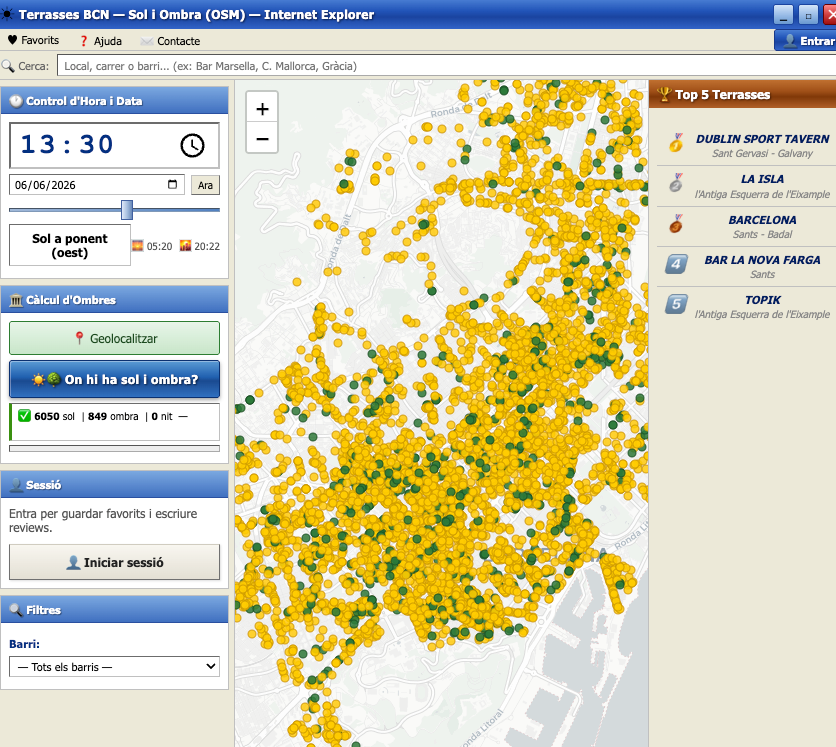
Task: Click the green checkmark status icon
Action: coord(24,416)
